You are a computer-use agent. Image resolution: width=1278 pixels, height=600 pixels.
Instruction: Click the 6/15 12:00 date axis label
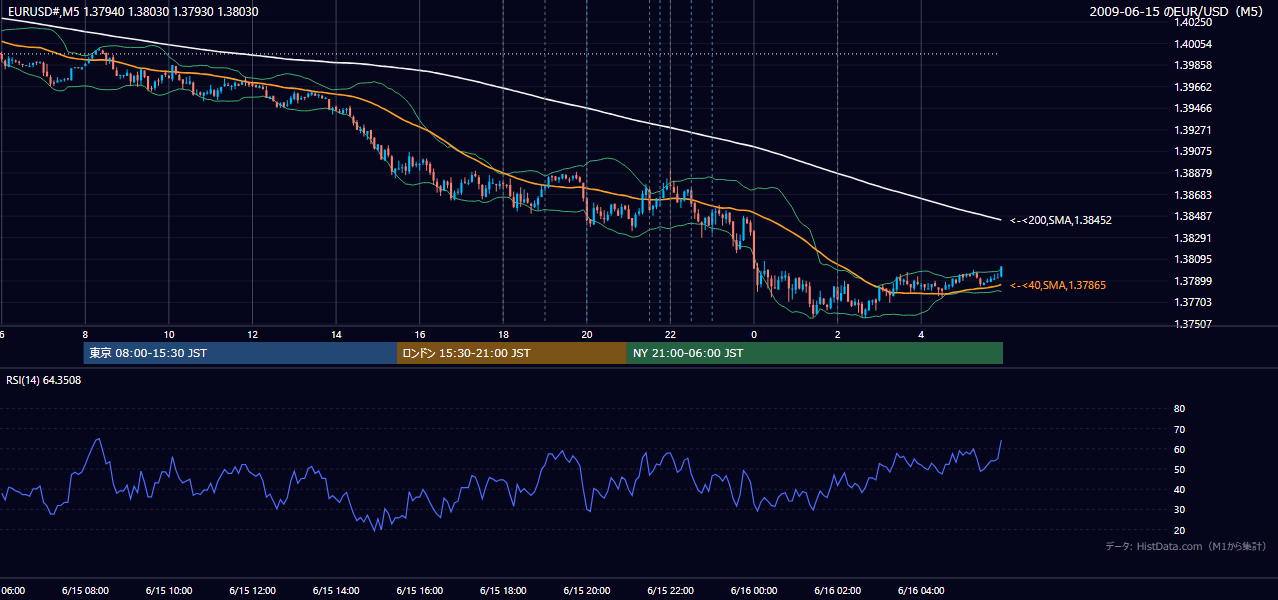[252, 591]
